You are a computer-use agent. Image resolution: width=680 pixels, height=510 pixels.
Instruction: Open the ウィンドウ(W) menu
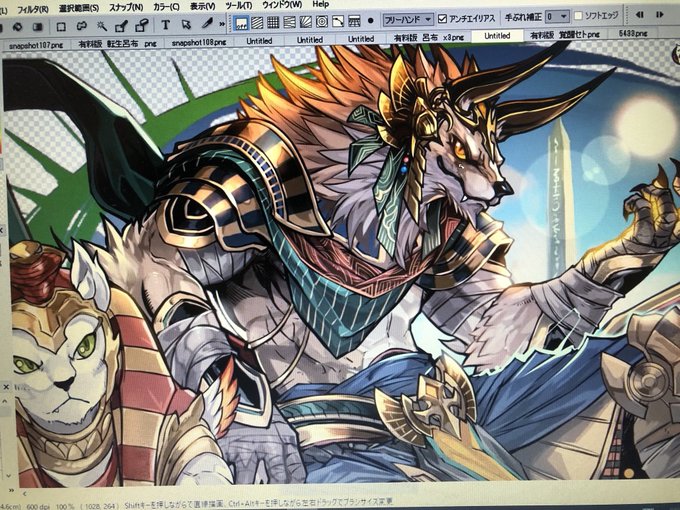pos(282,5)
